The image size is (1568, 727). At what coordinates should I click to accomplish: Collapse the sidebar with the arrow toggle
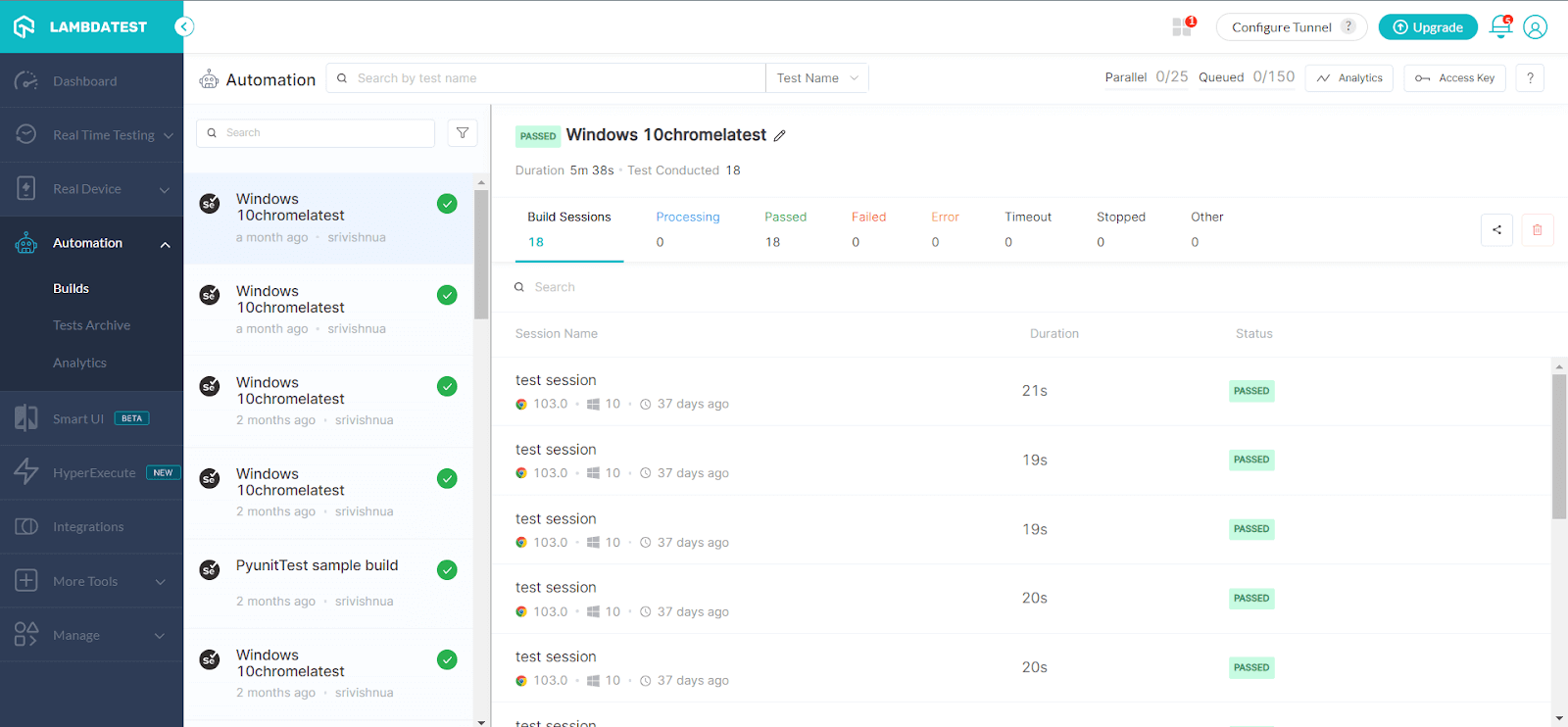click(x=184, y=27)
